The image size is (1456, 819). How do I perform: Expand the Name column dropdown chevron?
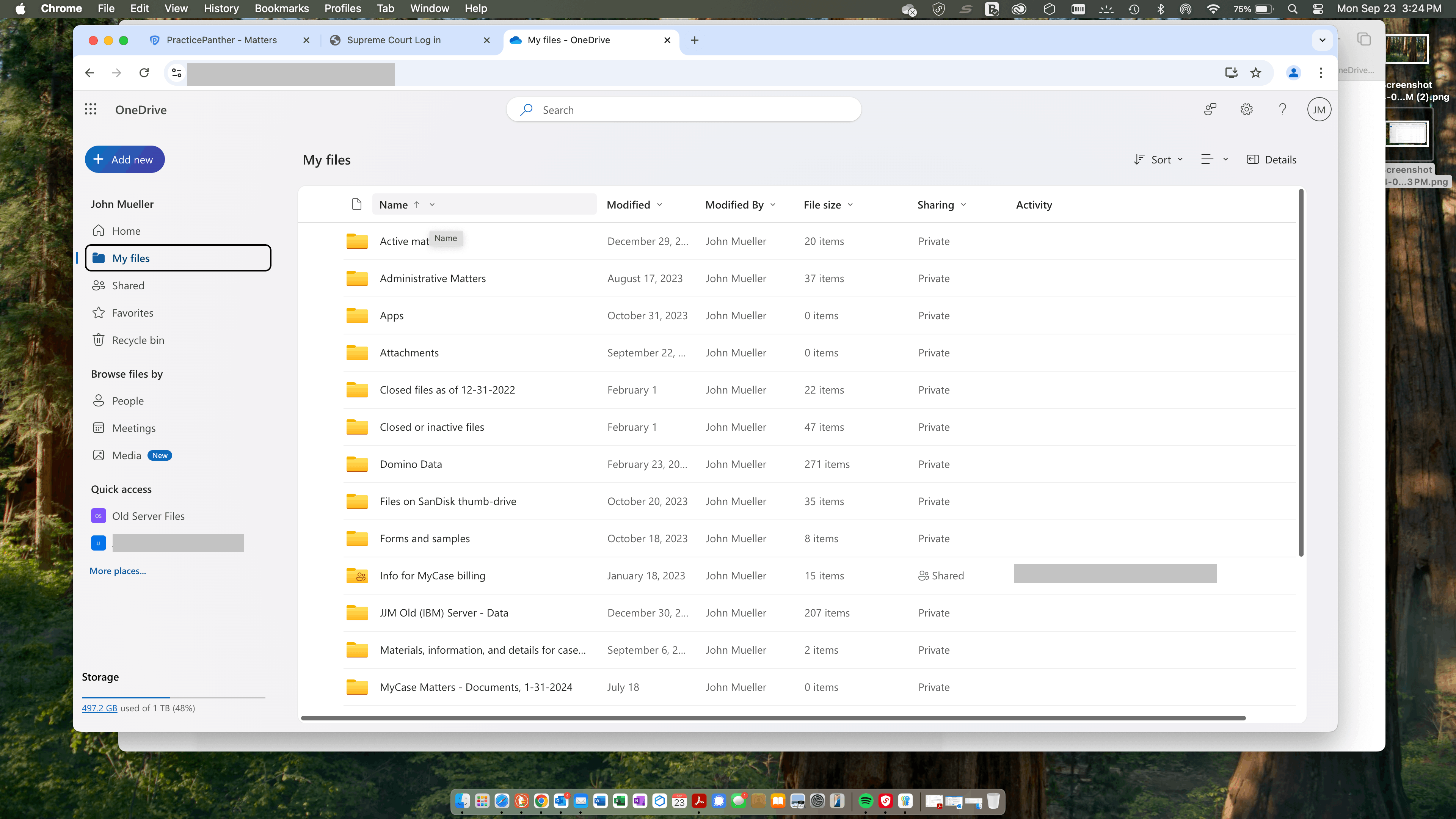(432, 205)
